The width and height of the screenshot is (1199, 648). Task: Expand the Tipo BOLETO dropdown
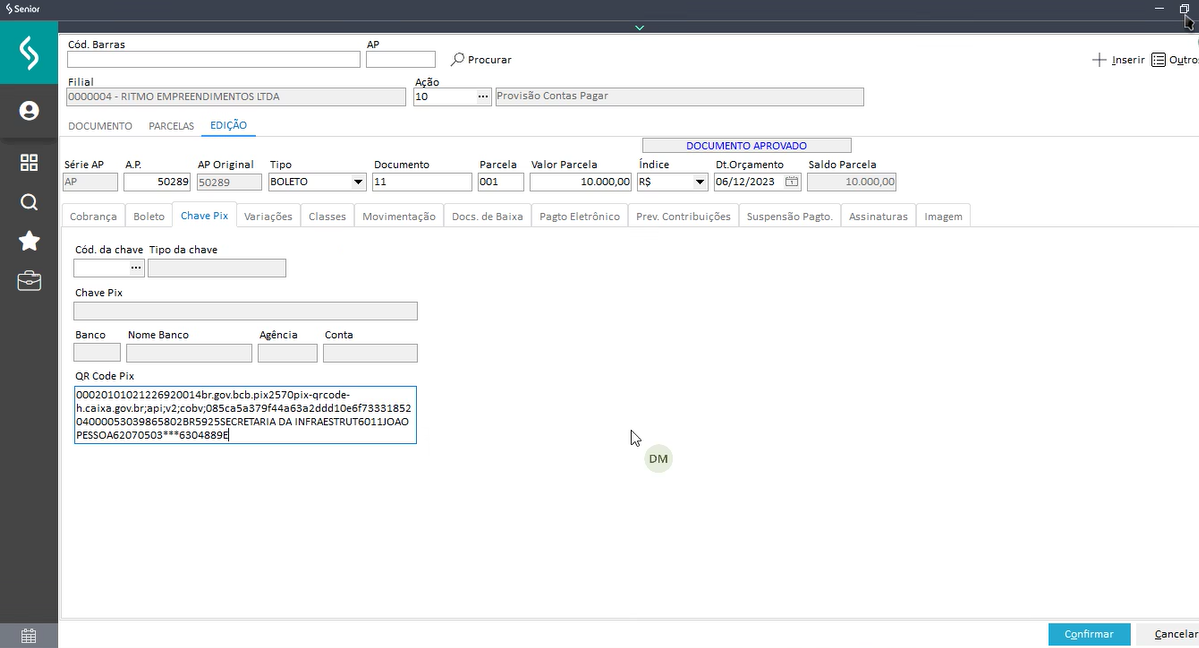click(358, 182)
